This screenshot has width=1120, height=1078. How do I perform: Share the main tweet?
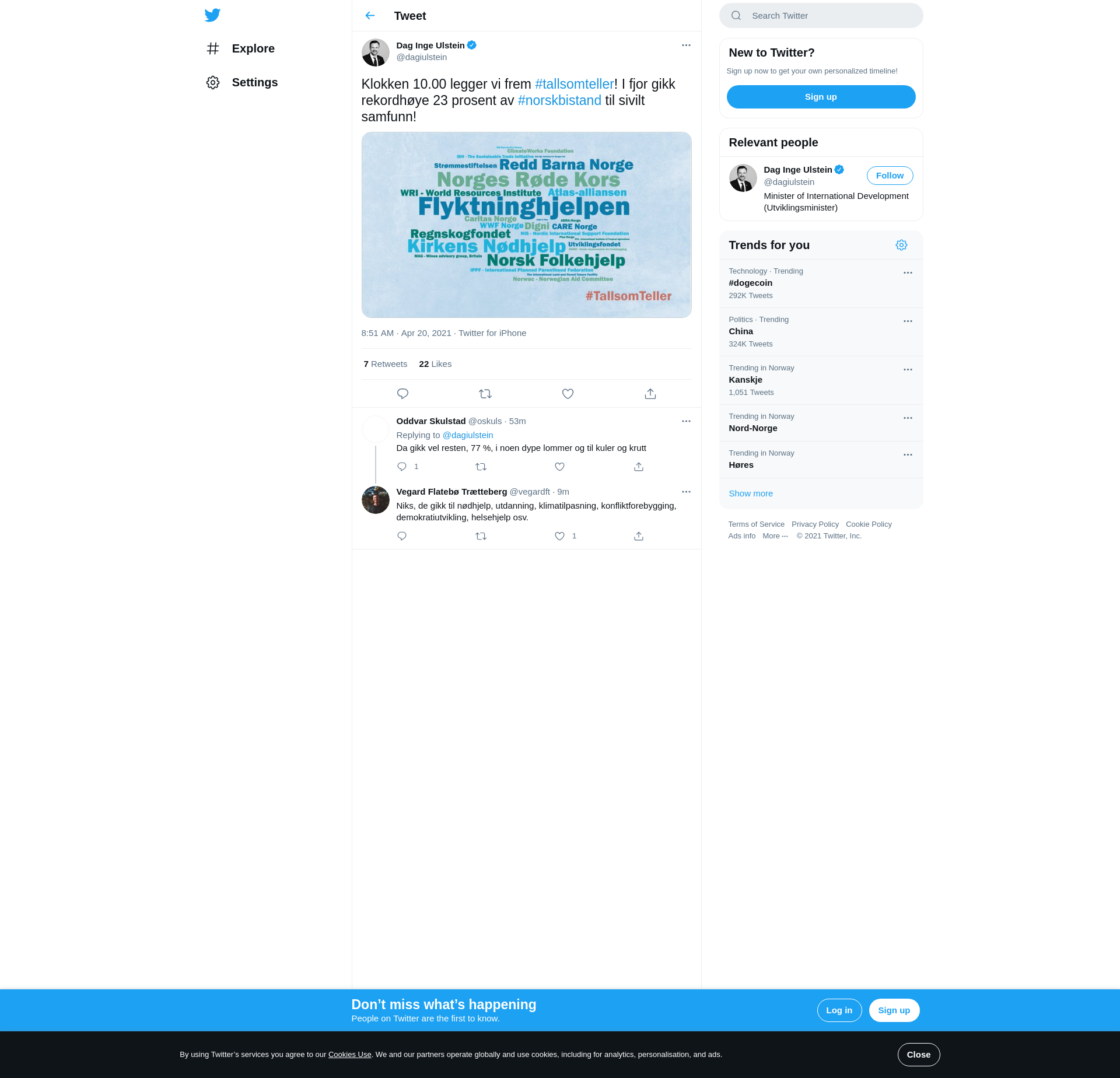650,394
